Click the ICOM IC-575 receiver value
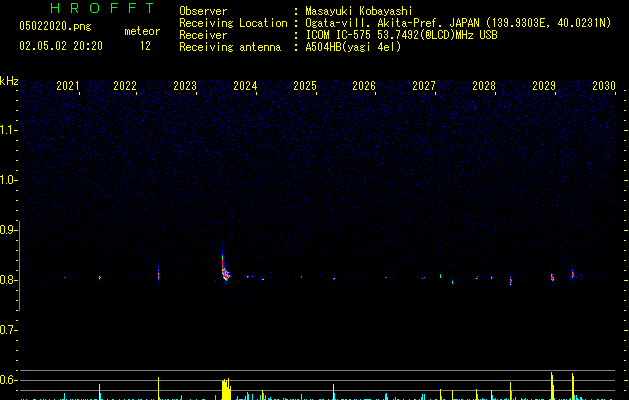Image resolution: width=629 pixels, height=400 pixels. click(401, 35)
